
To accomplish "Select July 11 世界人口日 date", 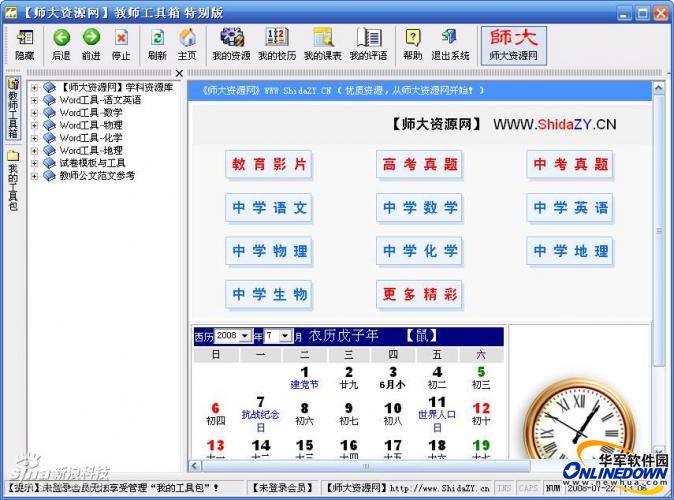I will (437, 414).
